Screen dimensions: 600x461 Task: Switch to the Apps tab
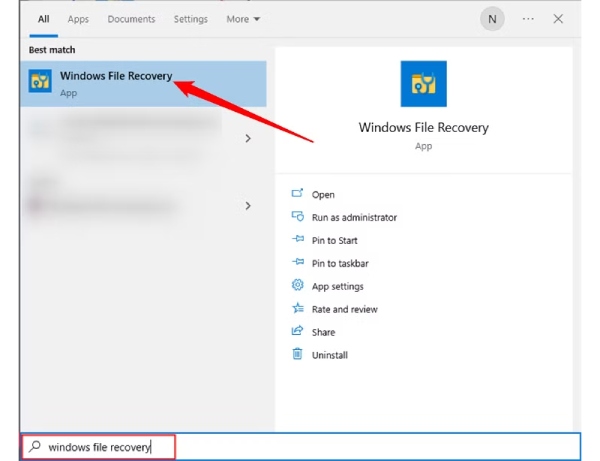tap(78, 19)
